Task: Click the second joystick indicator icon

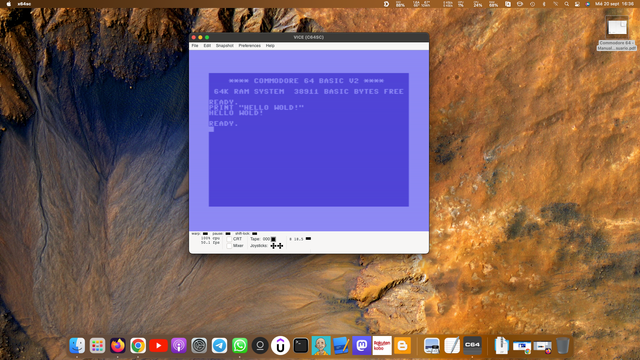Action: click(x=280, y=246)
